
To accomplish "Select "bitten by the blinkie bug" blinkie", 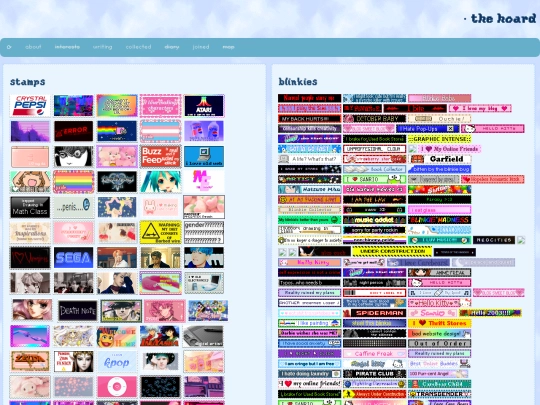I will 439,169.
